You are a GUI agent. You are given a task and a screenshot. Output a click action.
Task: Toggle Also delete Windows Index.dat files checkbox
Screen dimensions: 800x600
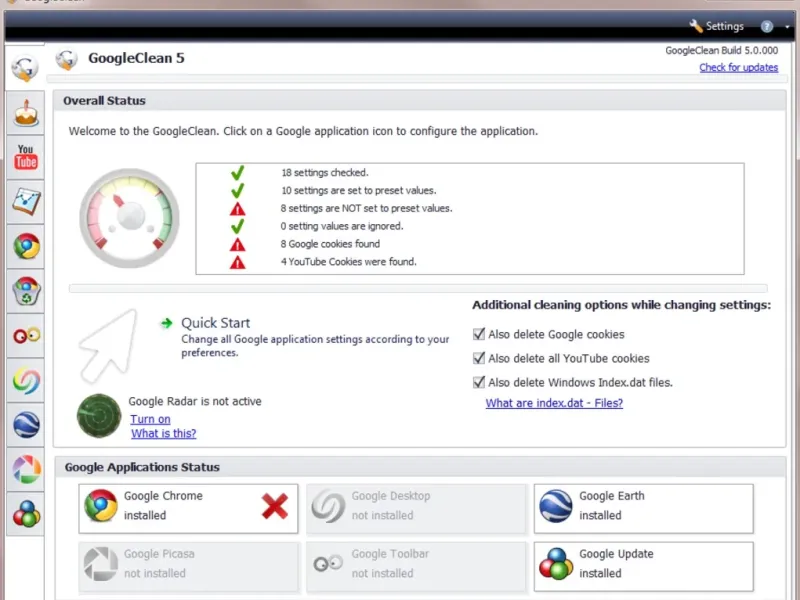pos(479,382)
